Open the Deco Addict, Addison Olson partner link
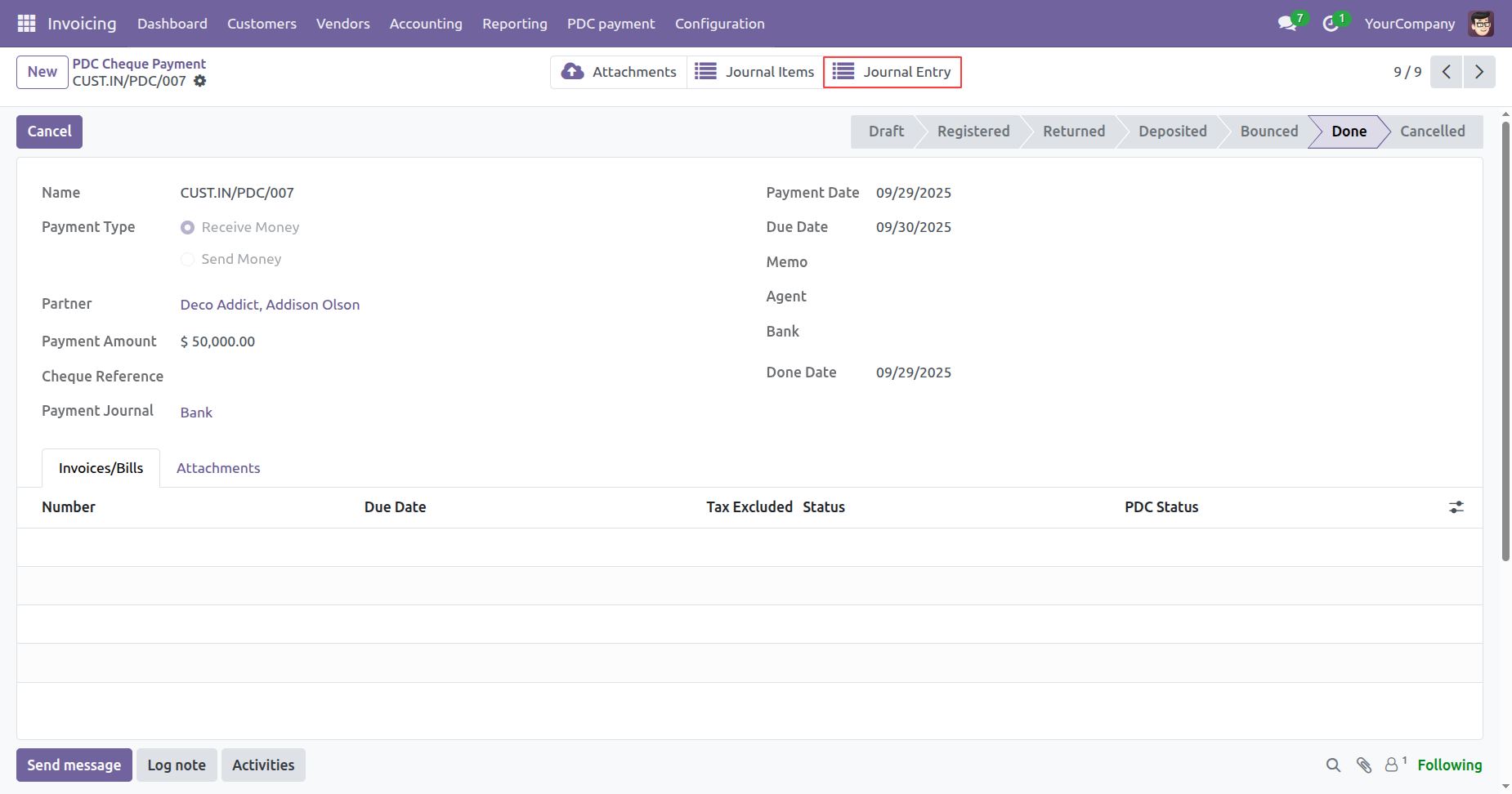Screen dimensions: 1512x794 (x=270, y=305)
